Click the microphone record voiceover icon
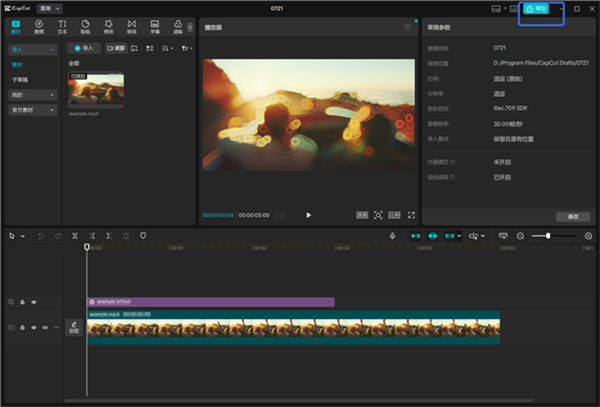Viewport: 600px width, 407px height. pyautogui.click(x=393, y=235)
